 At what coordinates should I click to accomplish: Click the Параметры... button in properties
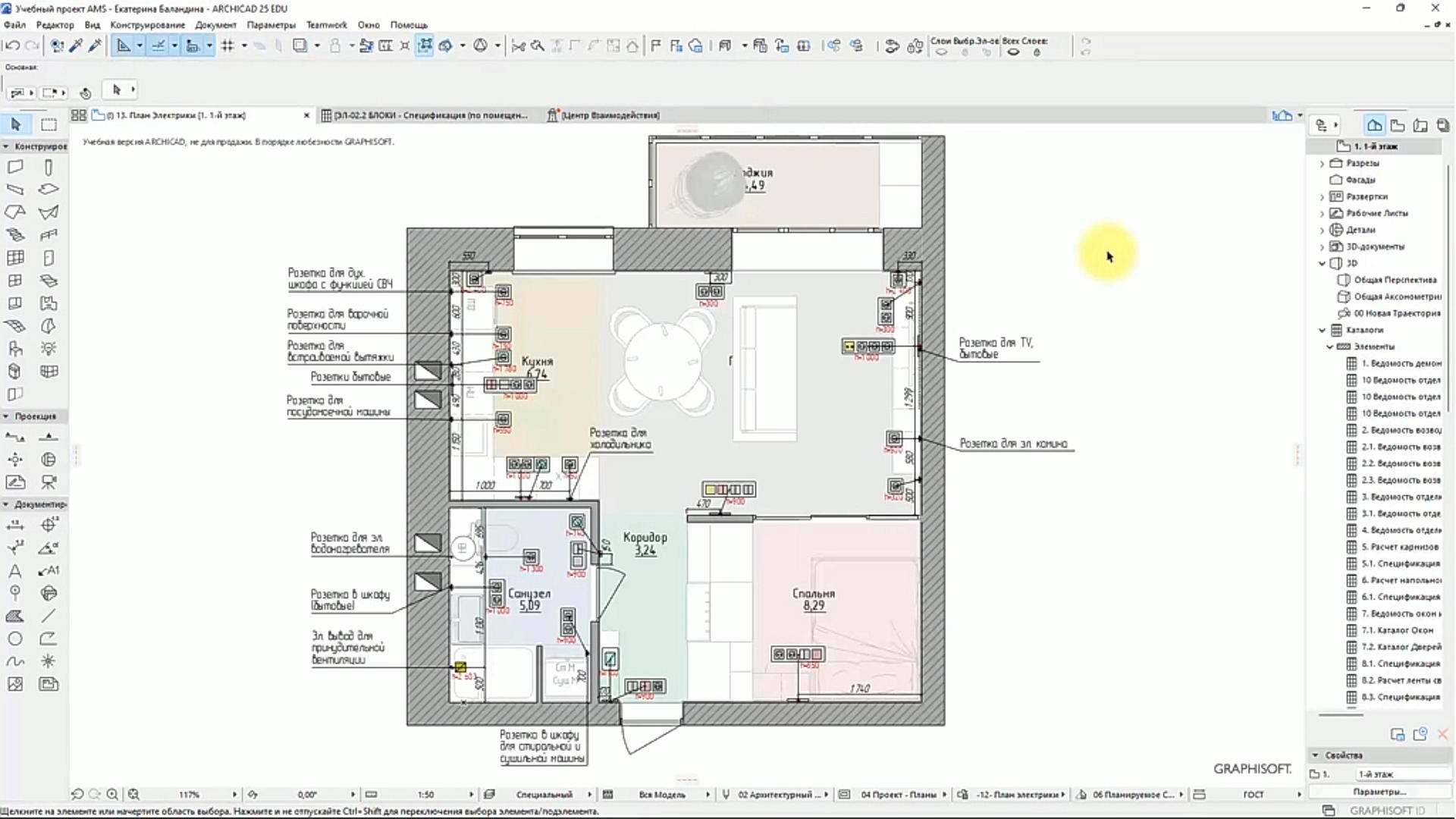(1379, 792)
